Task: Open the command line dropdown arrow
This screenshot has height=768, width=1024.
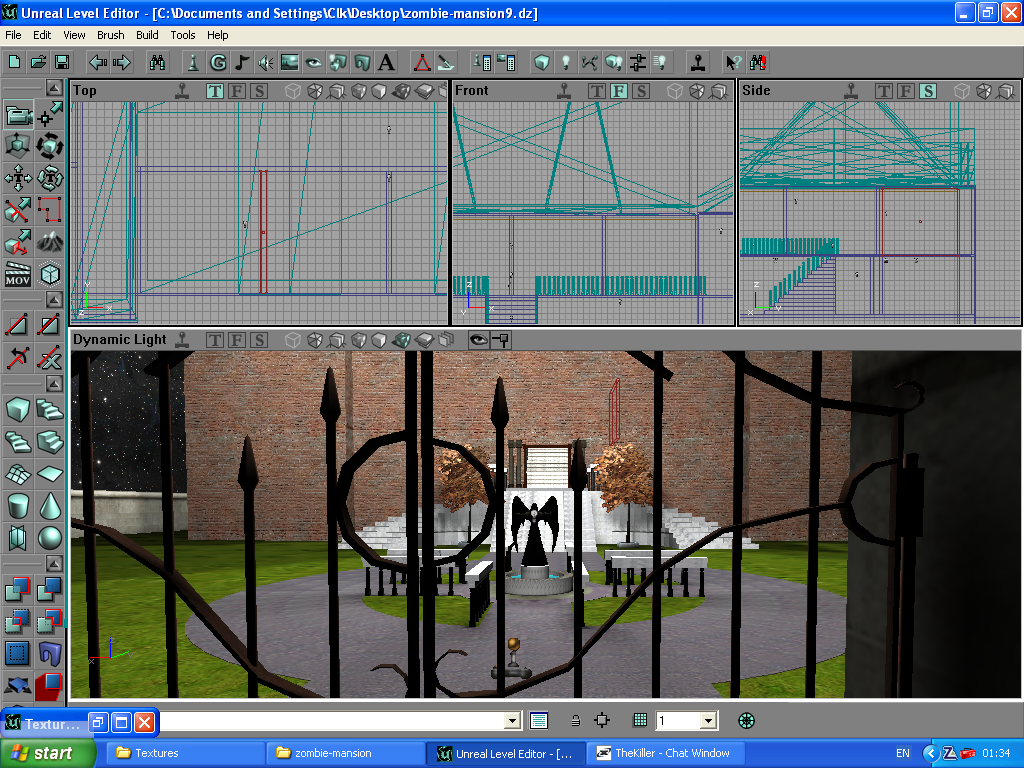Action: coord(513,720)
